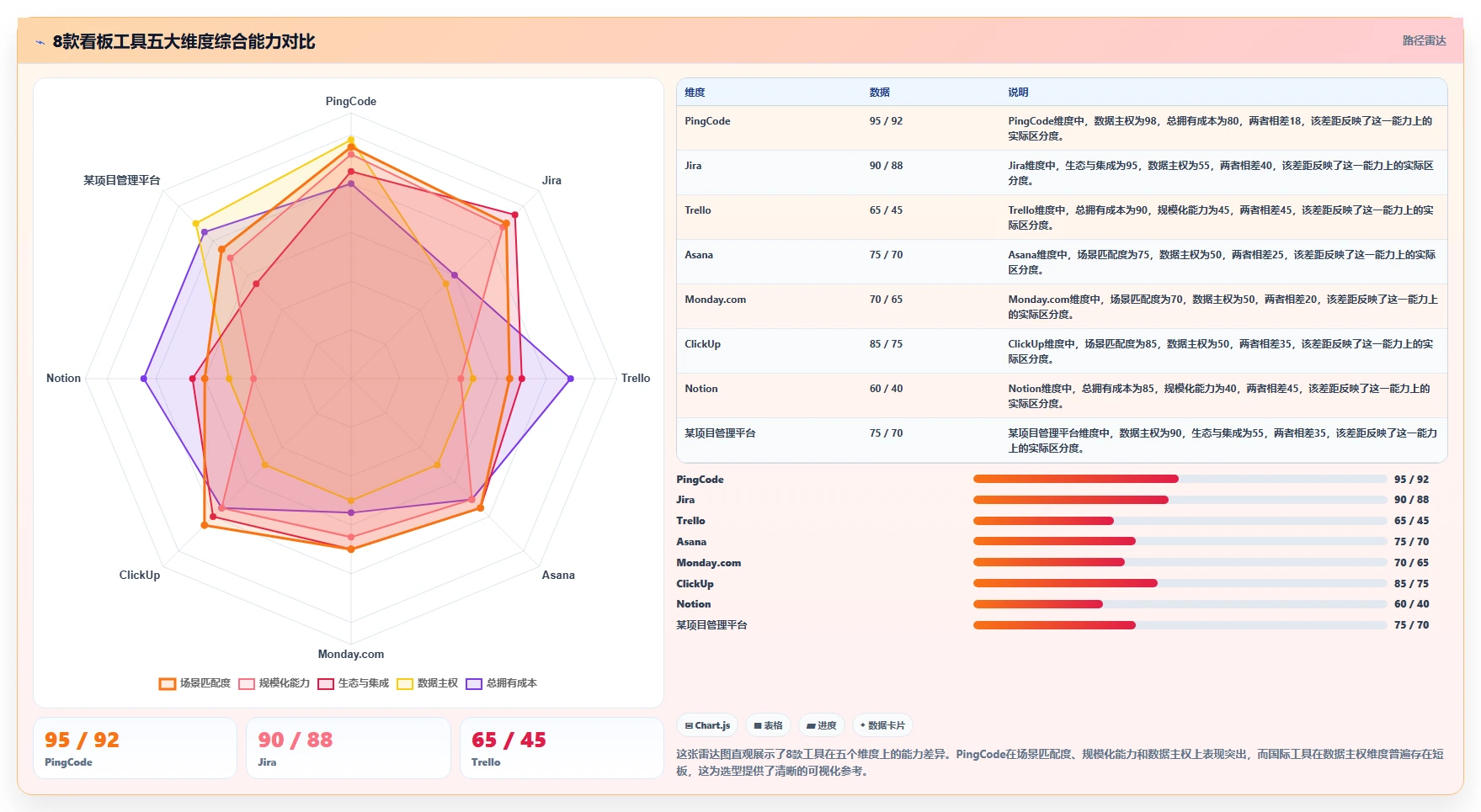Select the Jira progress bar

point(1180,500)
